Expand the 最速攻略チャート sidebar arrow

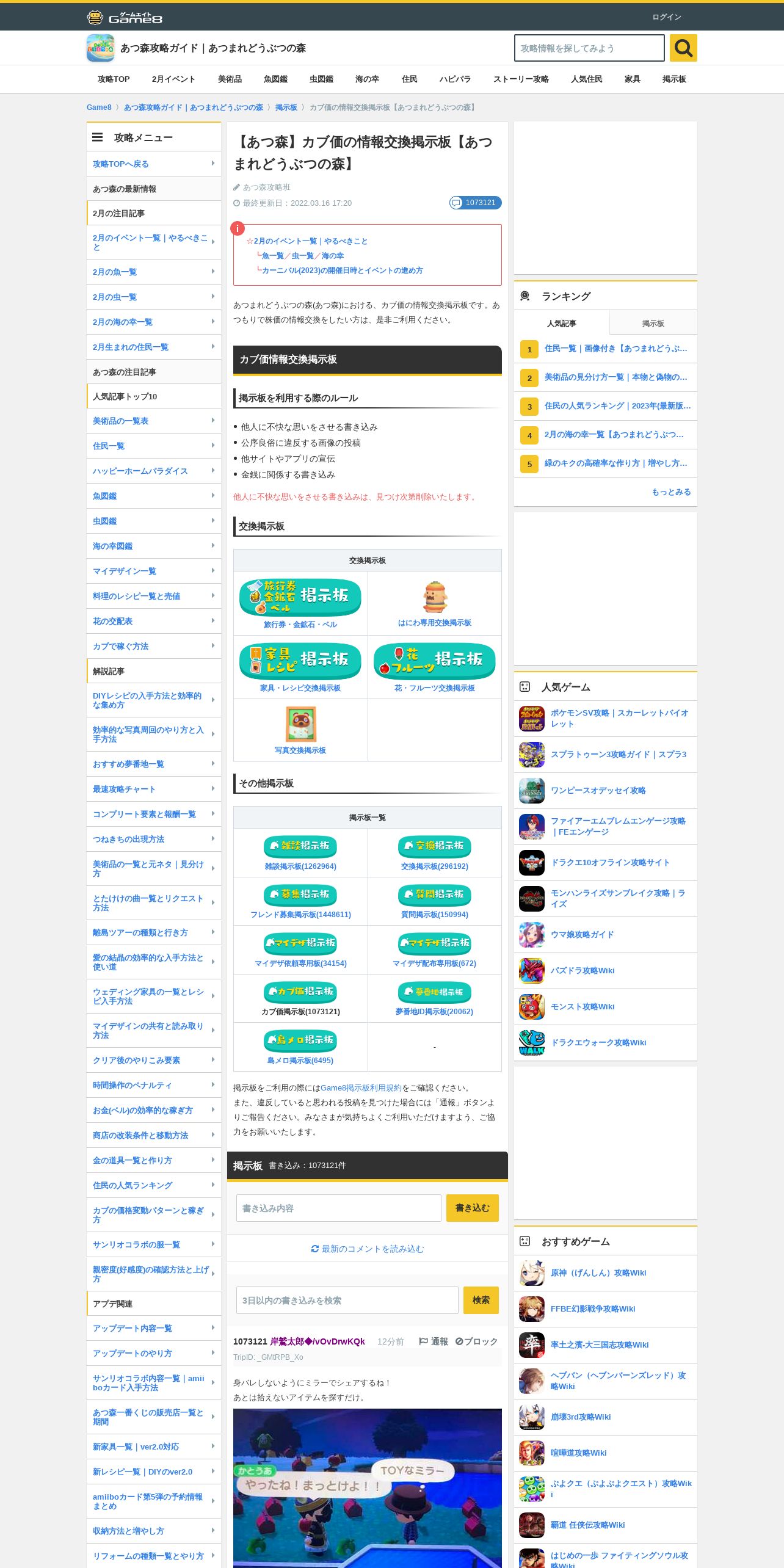coord(213,789)
